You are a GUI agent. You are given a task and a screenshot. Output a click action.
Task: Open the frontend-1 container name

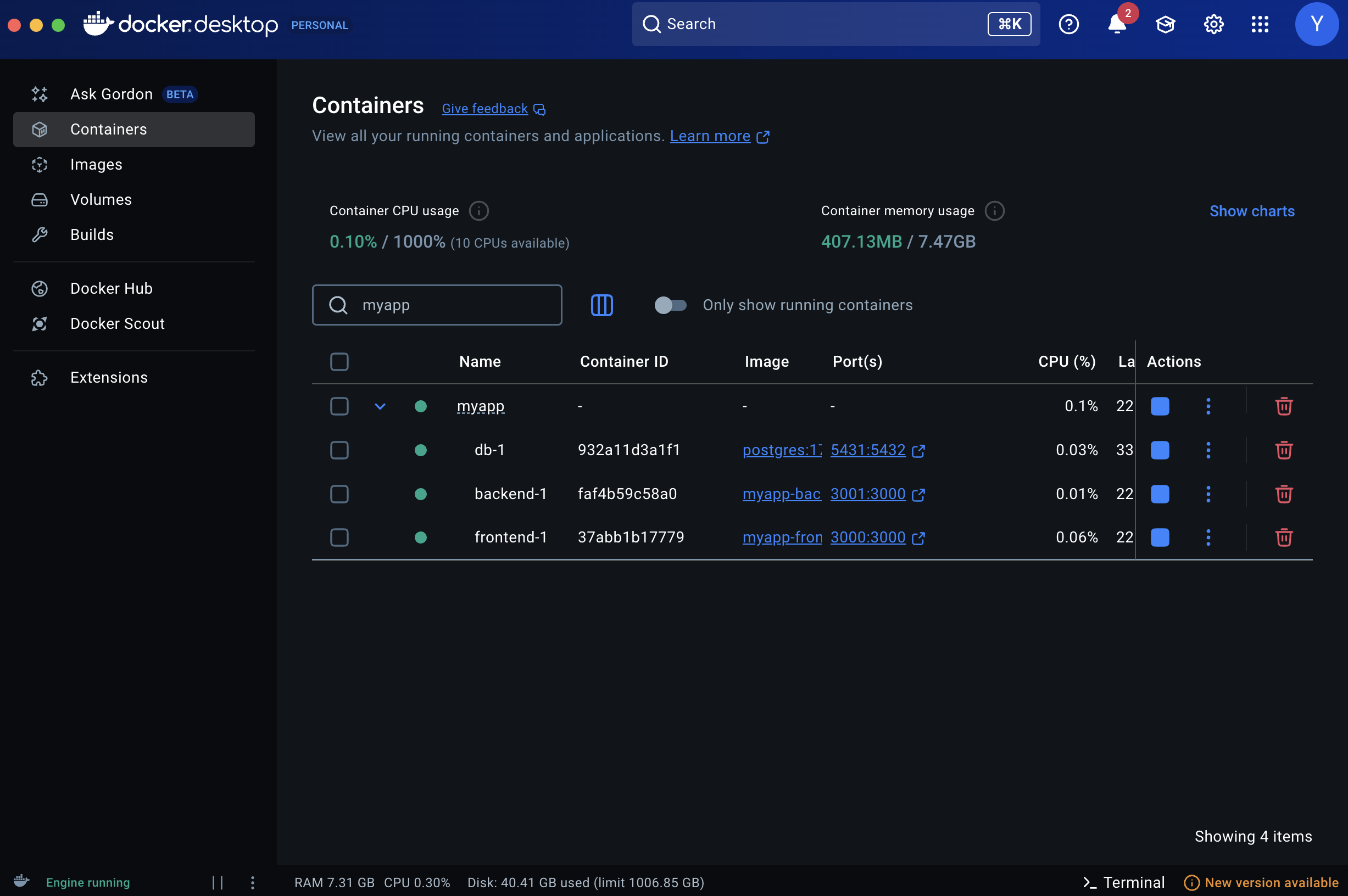pos(510,537)
